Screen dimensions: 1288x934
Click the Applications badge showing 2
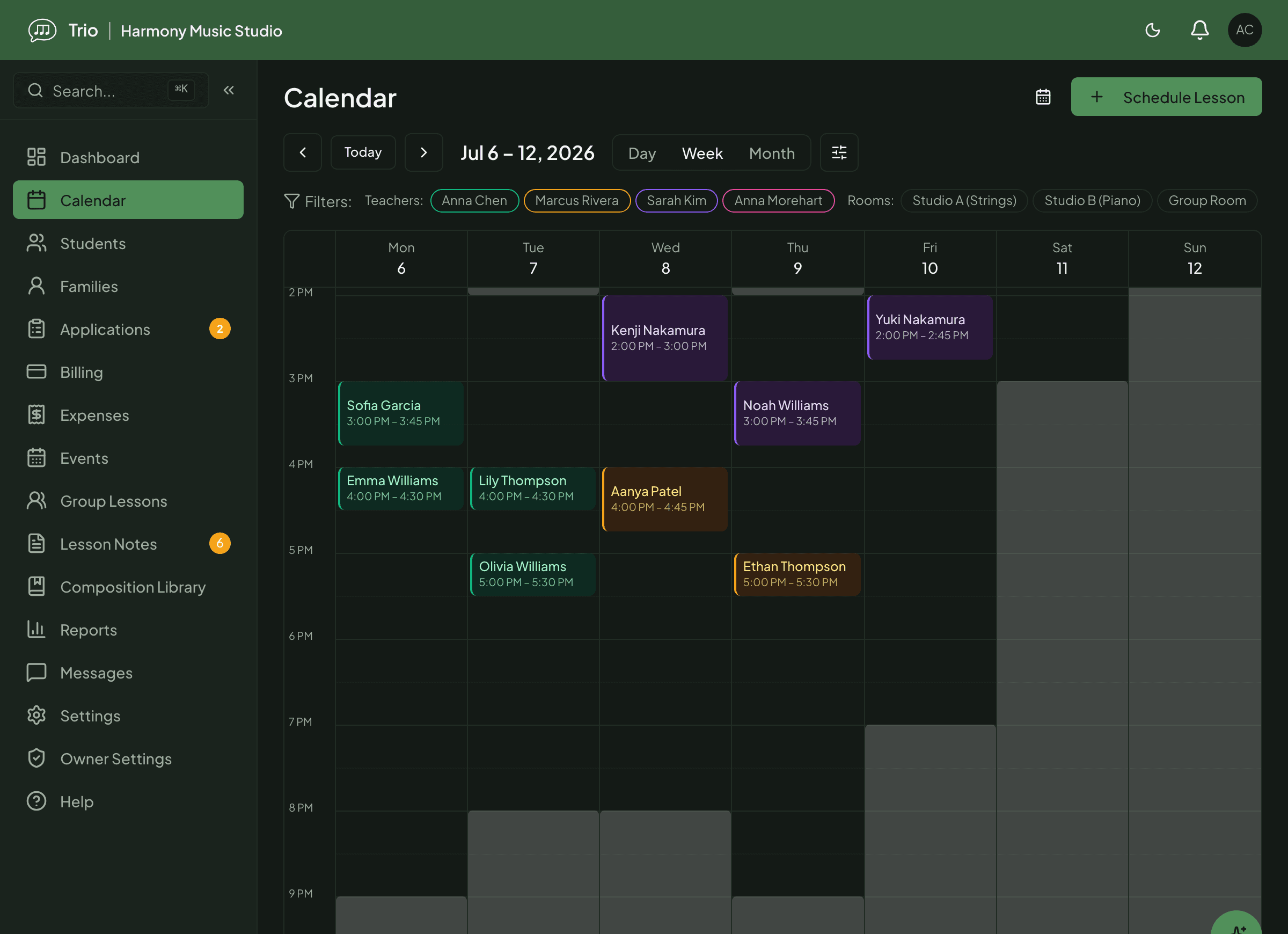point(220,329)
